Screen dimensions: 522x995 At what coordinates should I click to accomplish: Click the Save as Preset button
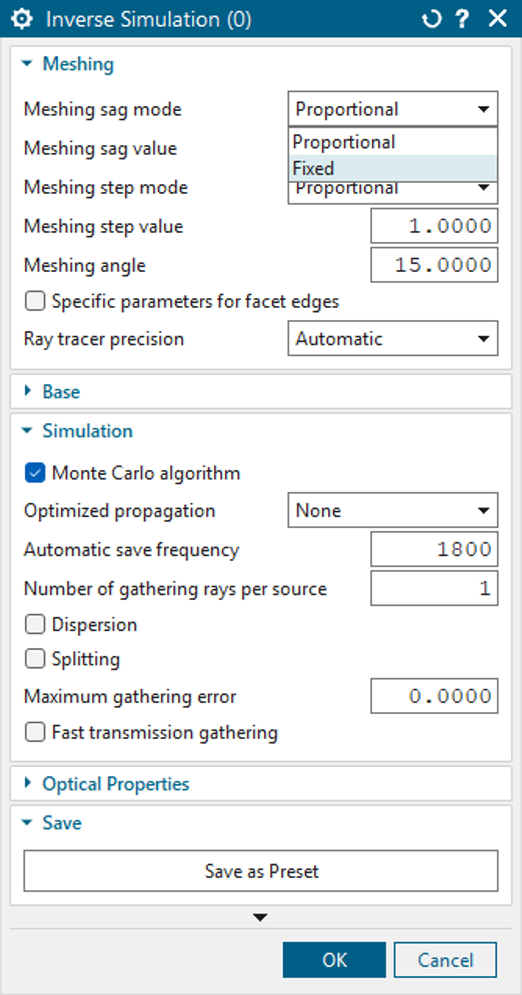(x=261, y=871)
